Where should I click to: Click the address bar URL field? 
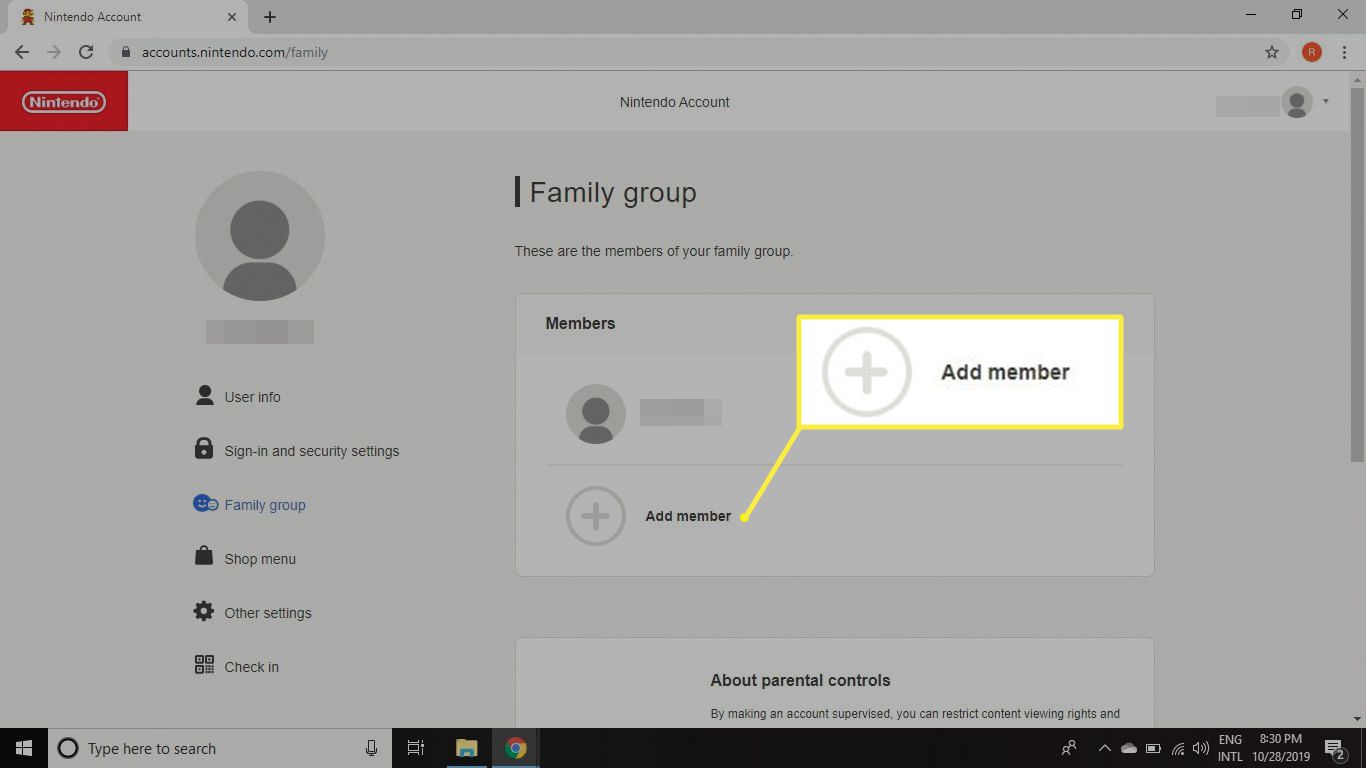tap(698, 52)
